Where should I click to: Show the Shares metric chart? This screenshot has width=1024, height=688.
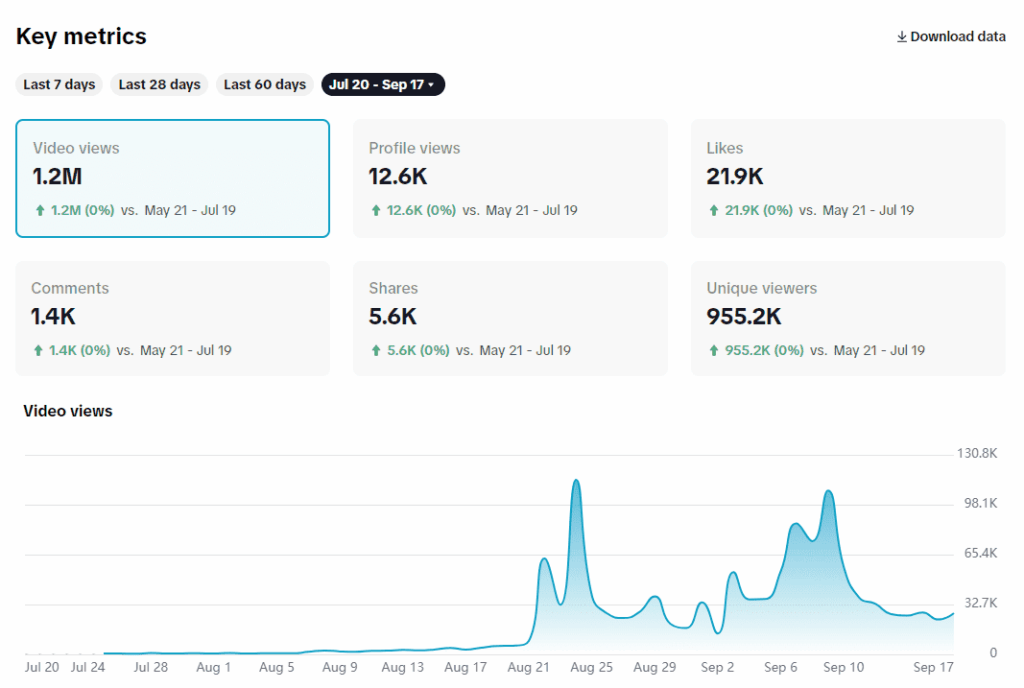510,318
